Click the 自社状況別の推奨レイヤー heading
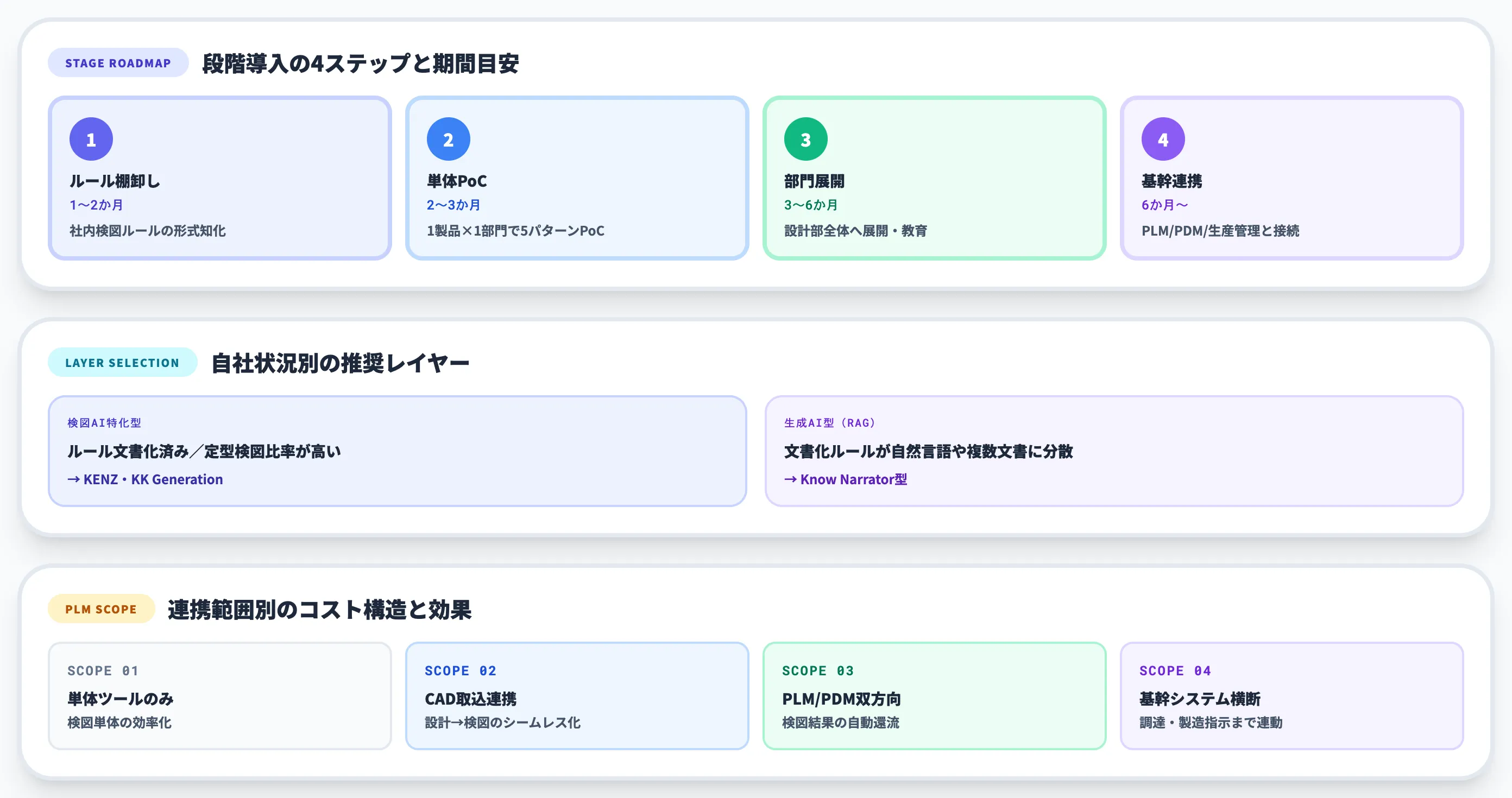This screenshot has width=1512, height=798. point(340,363)
